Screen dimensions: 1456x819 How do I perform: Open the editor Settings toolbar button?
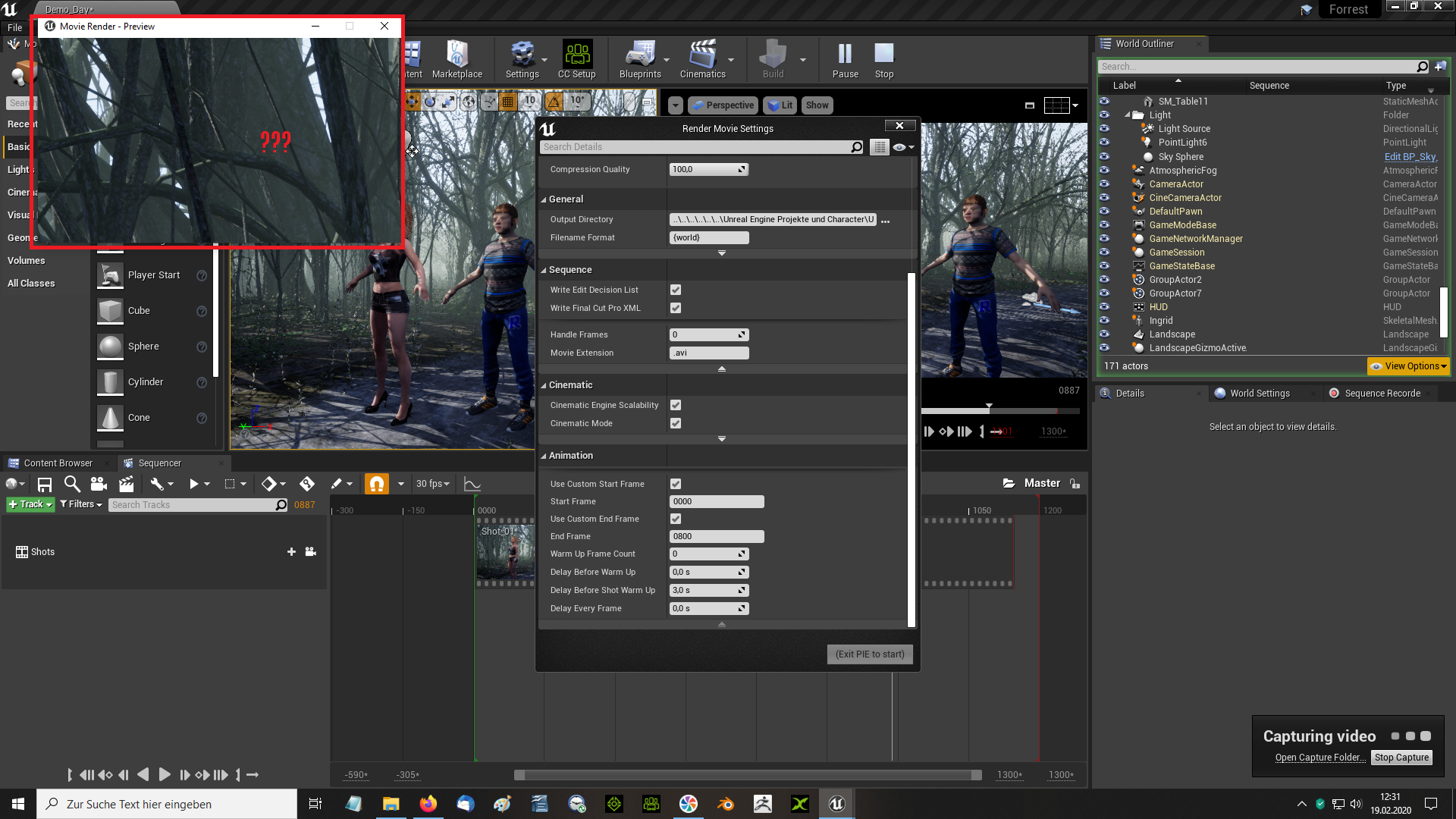[522, 60]
